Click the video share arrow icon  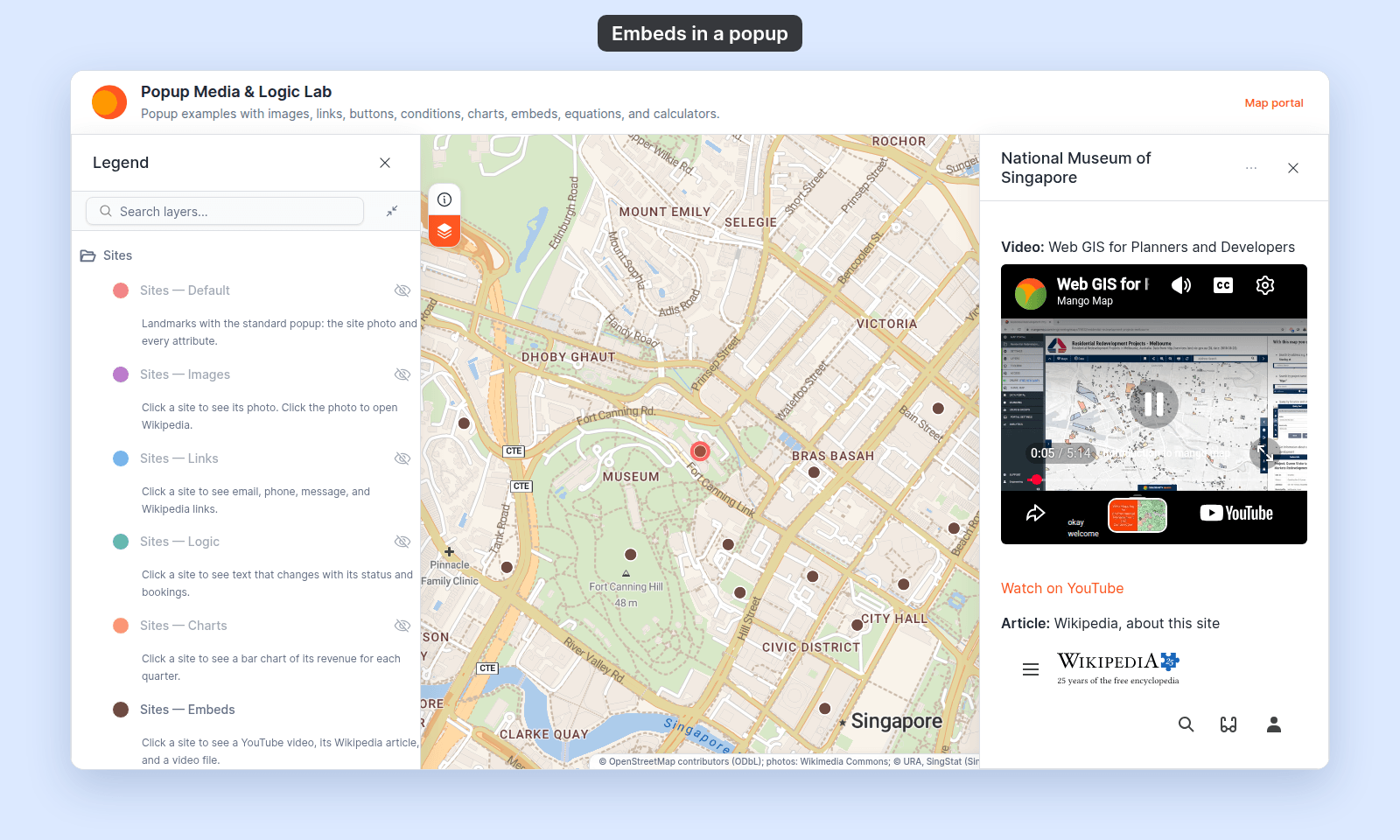[x=1035, y=514]
